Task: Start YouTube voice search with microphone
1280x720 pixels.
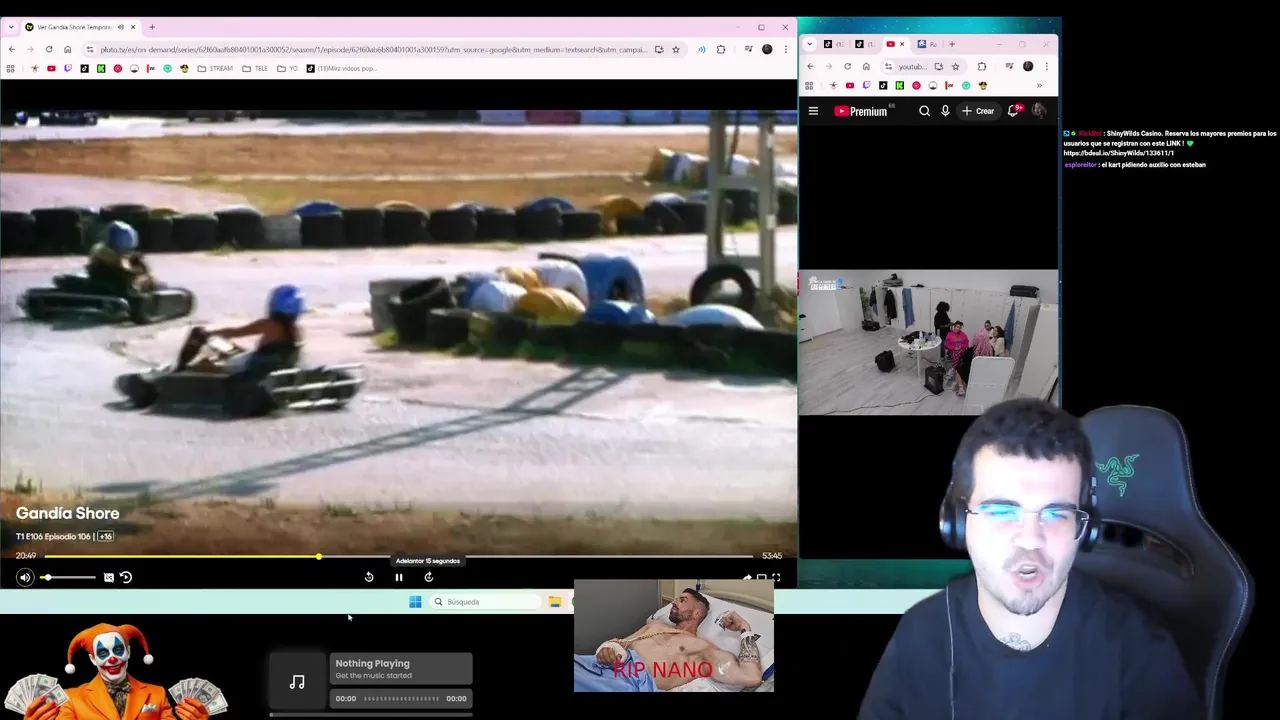Action: tap(945, 111)
